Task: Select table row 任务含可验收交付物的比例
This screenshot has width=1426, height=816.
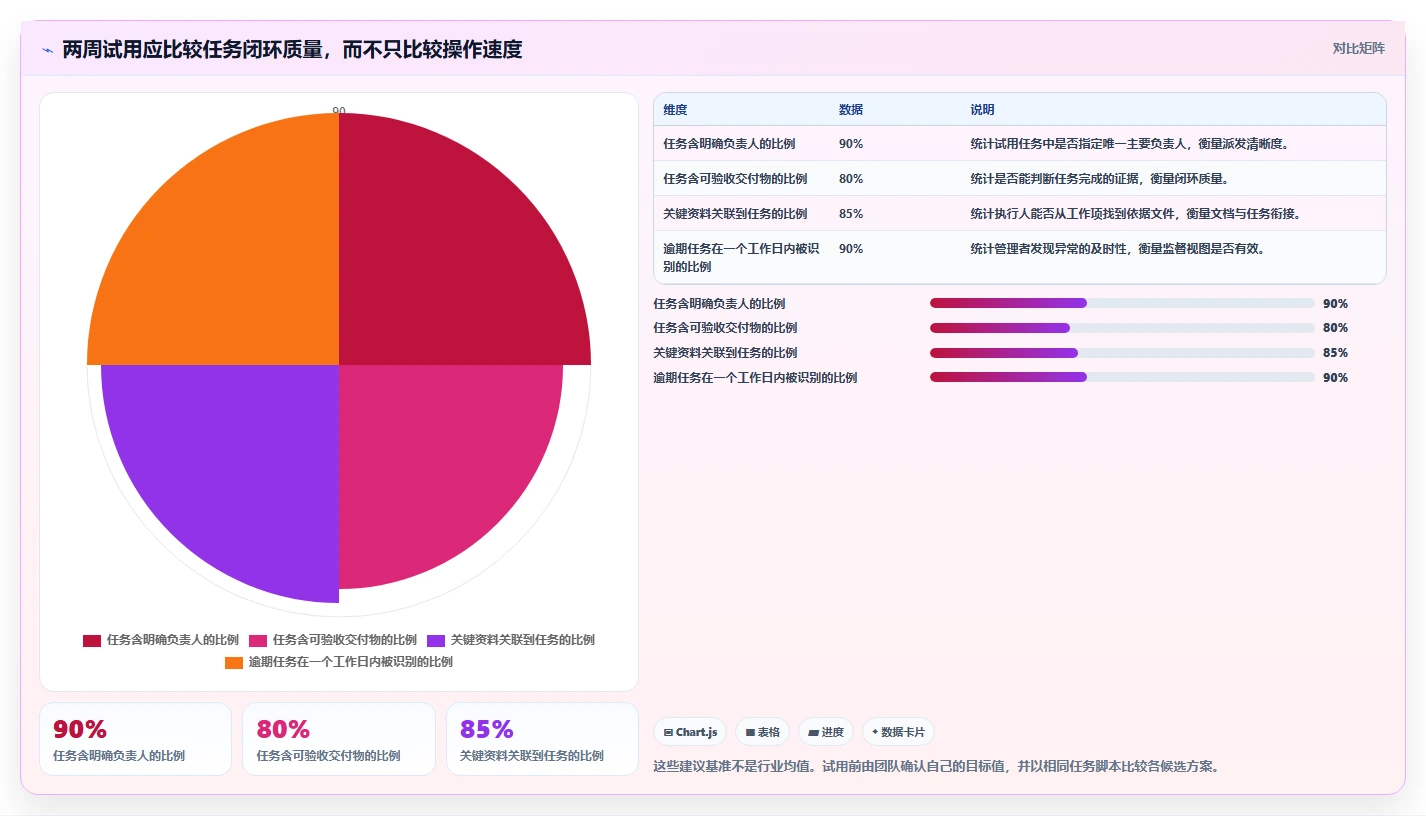Action: [x=1020, y=178]
